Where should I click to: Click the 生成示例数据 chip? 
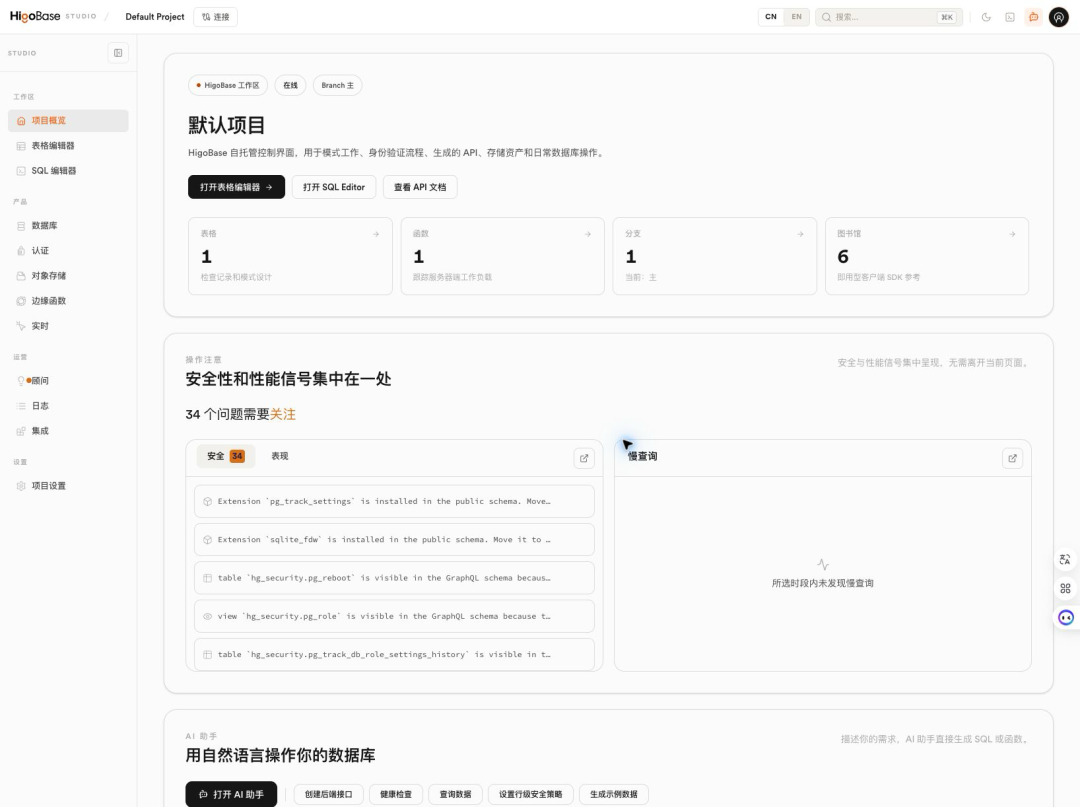point(614,795)
